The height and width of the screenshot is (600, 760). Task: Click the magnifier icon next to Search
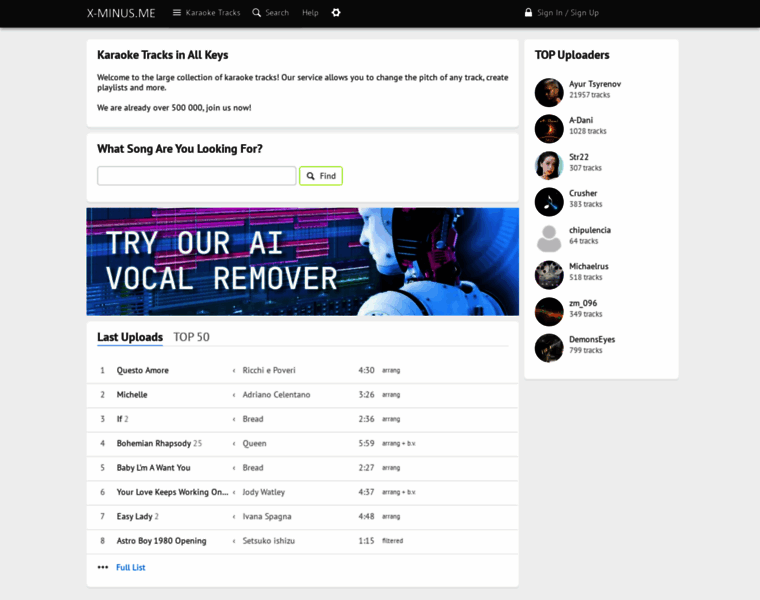(256, 13)
